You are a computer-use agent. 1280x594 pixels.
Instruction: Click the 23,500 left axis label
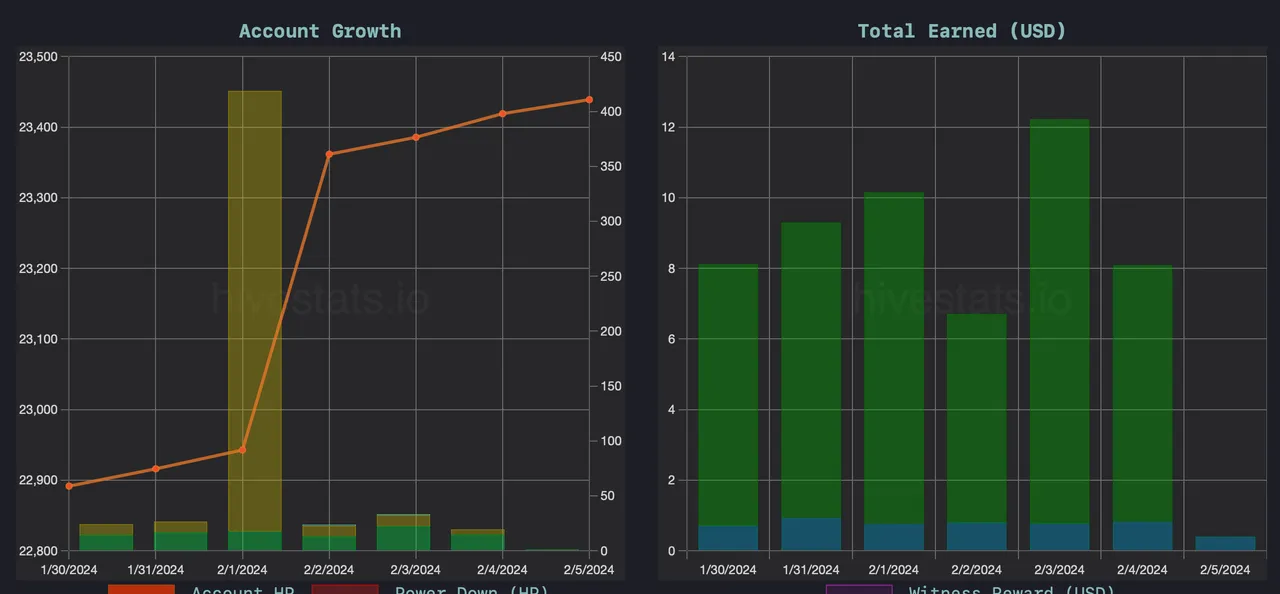tap(39, 57)
